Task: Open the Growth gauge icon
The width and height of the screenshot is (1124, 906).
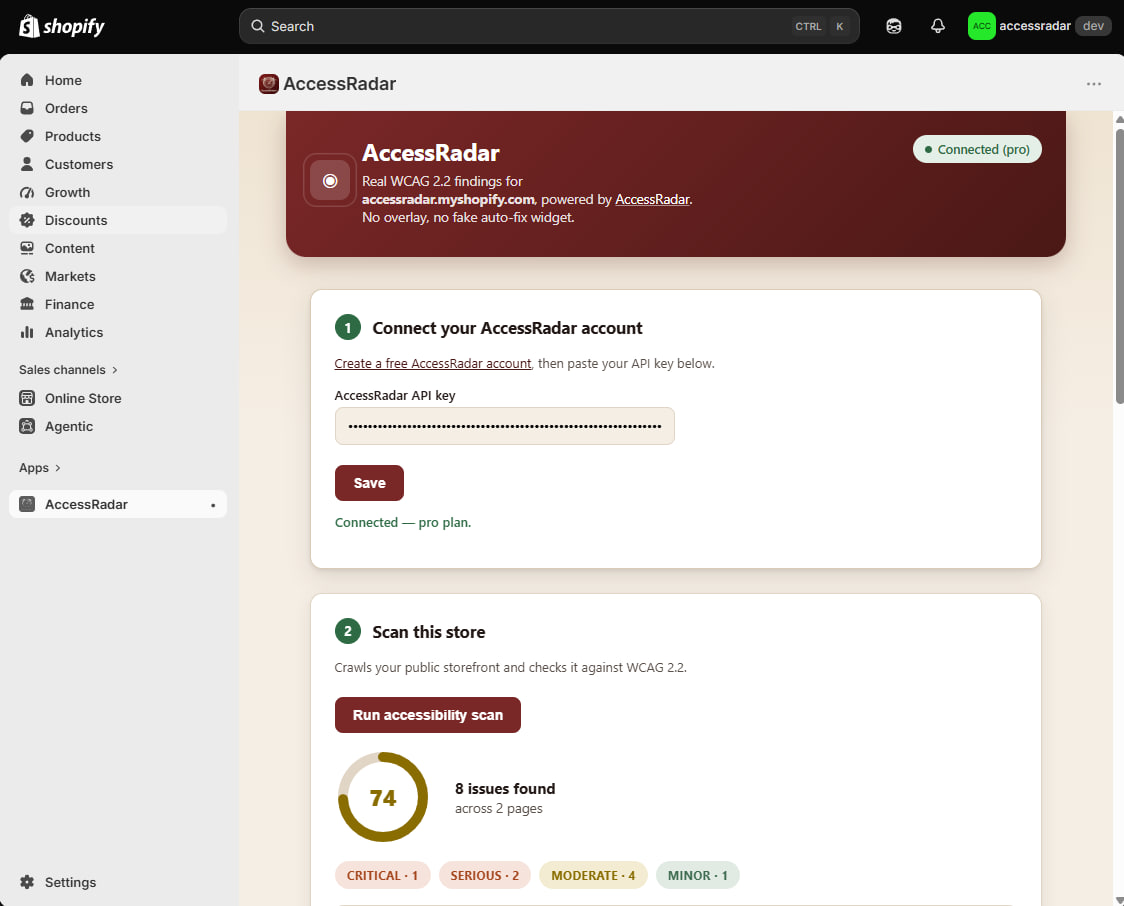Action: coord(27,192)
